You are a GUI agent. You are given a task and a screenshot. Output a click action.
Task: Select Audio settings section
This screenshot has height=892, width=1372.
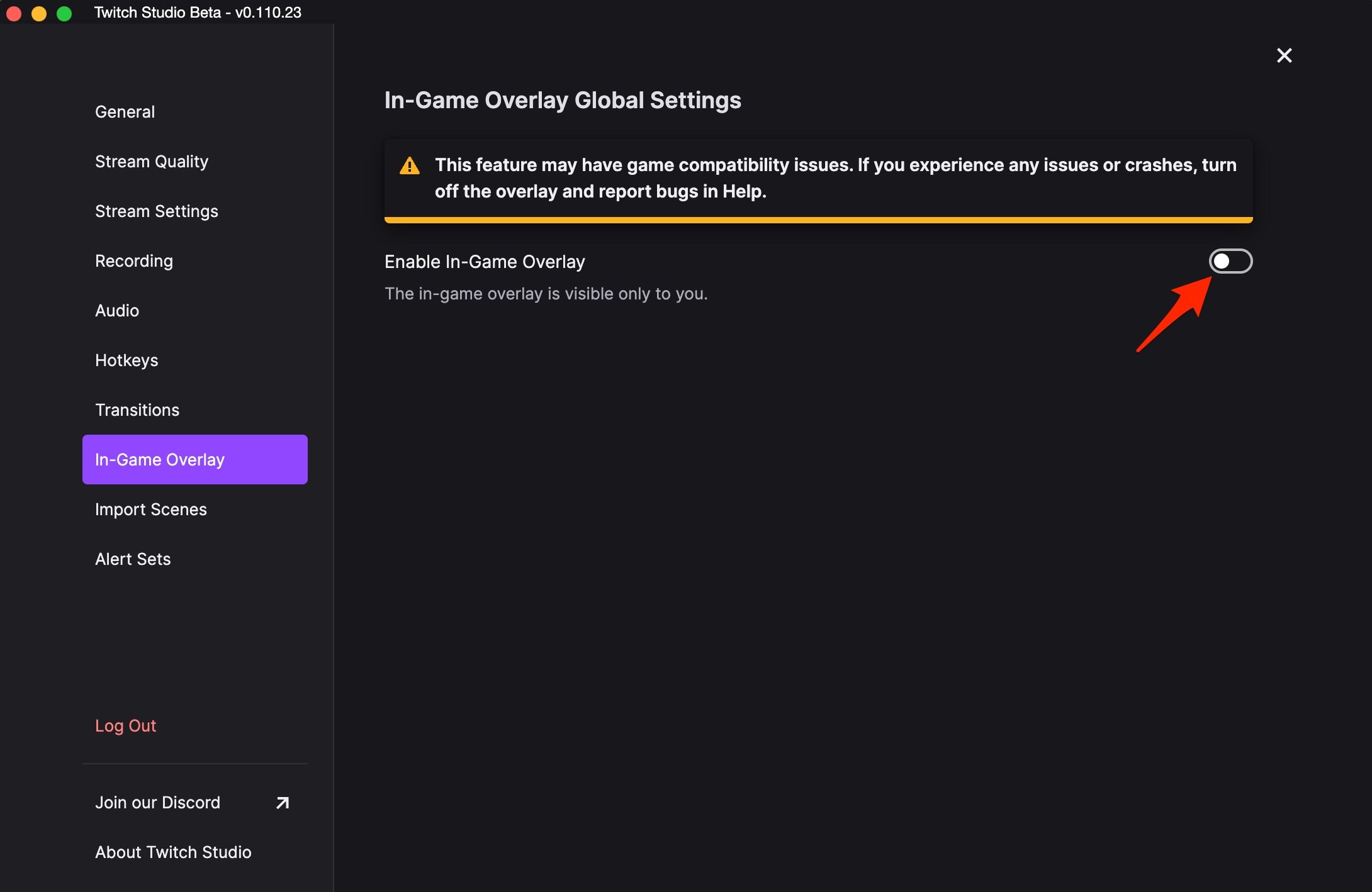click(117, 310)
